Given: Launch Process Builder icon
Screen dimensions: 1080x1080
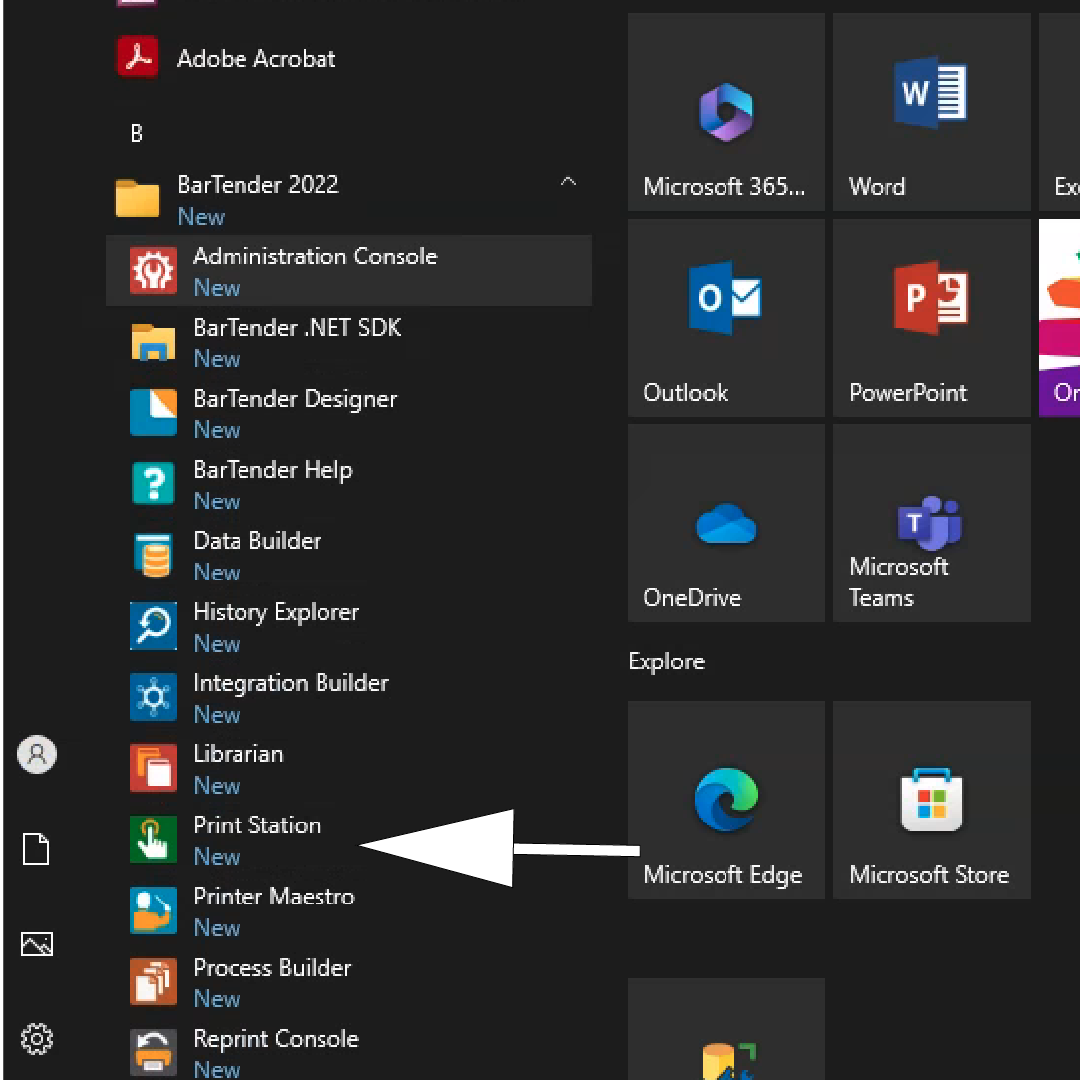Looking at the screenshot, I should tap(153, 982).
